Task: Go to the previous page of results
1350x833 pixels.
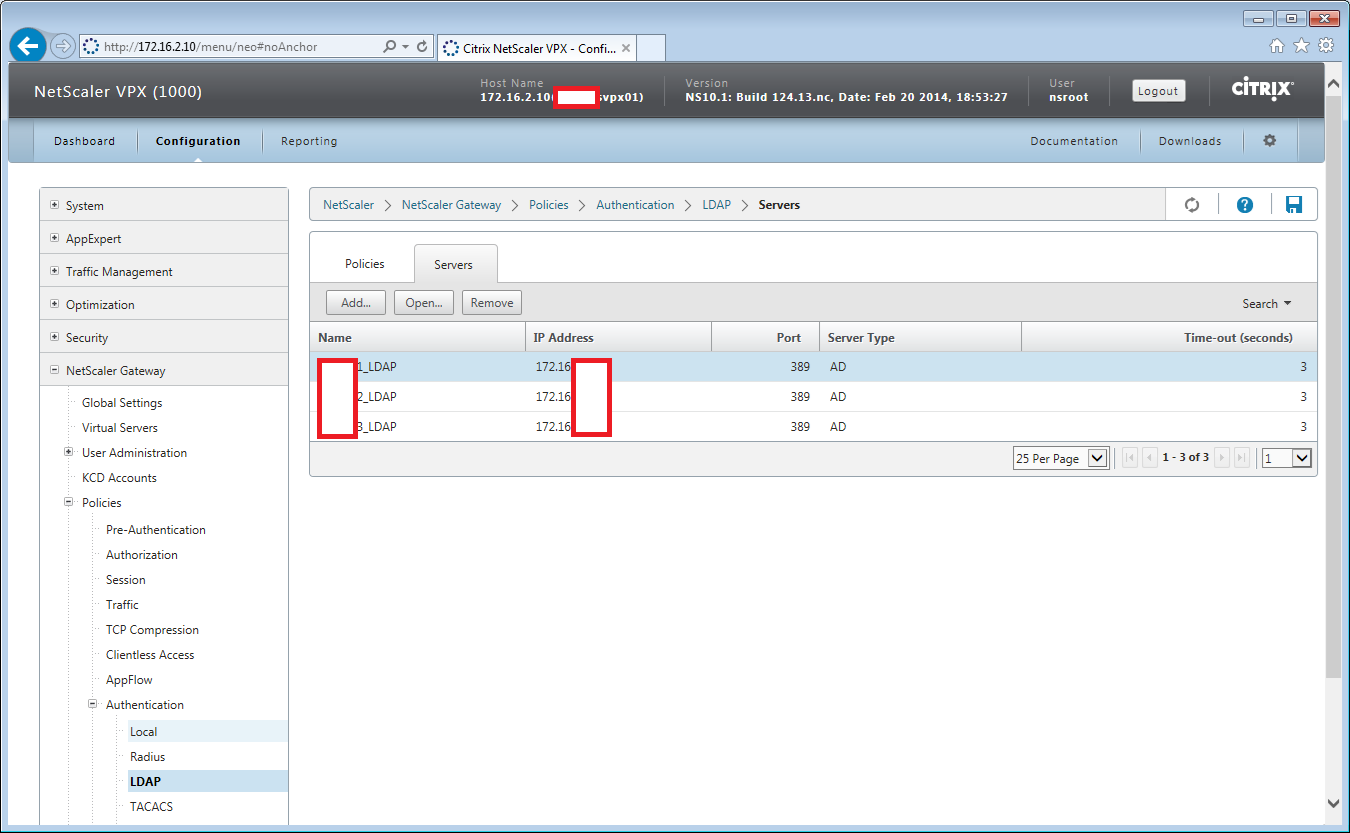Action: [x=1150, y=458]
